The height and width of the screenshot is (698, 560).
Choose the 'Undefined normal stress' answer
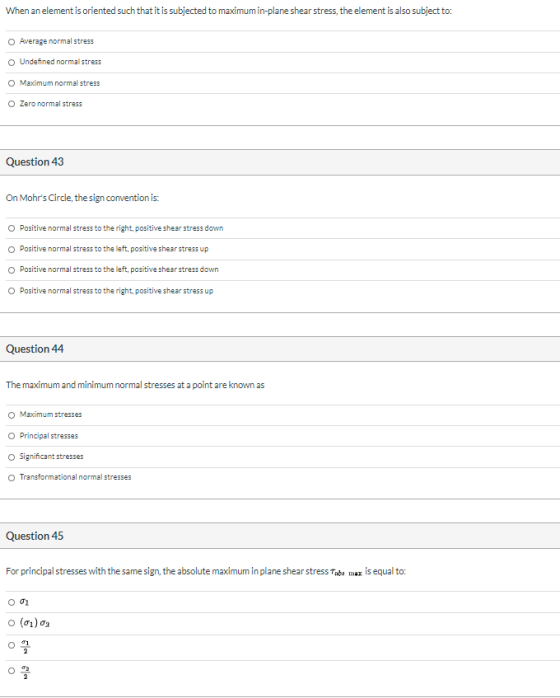(x=12, y=62)
